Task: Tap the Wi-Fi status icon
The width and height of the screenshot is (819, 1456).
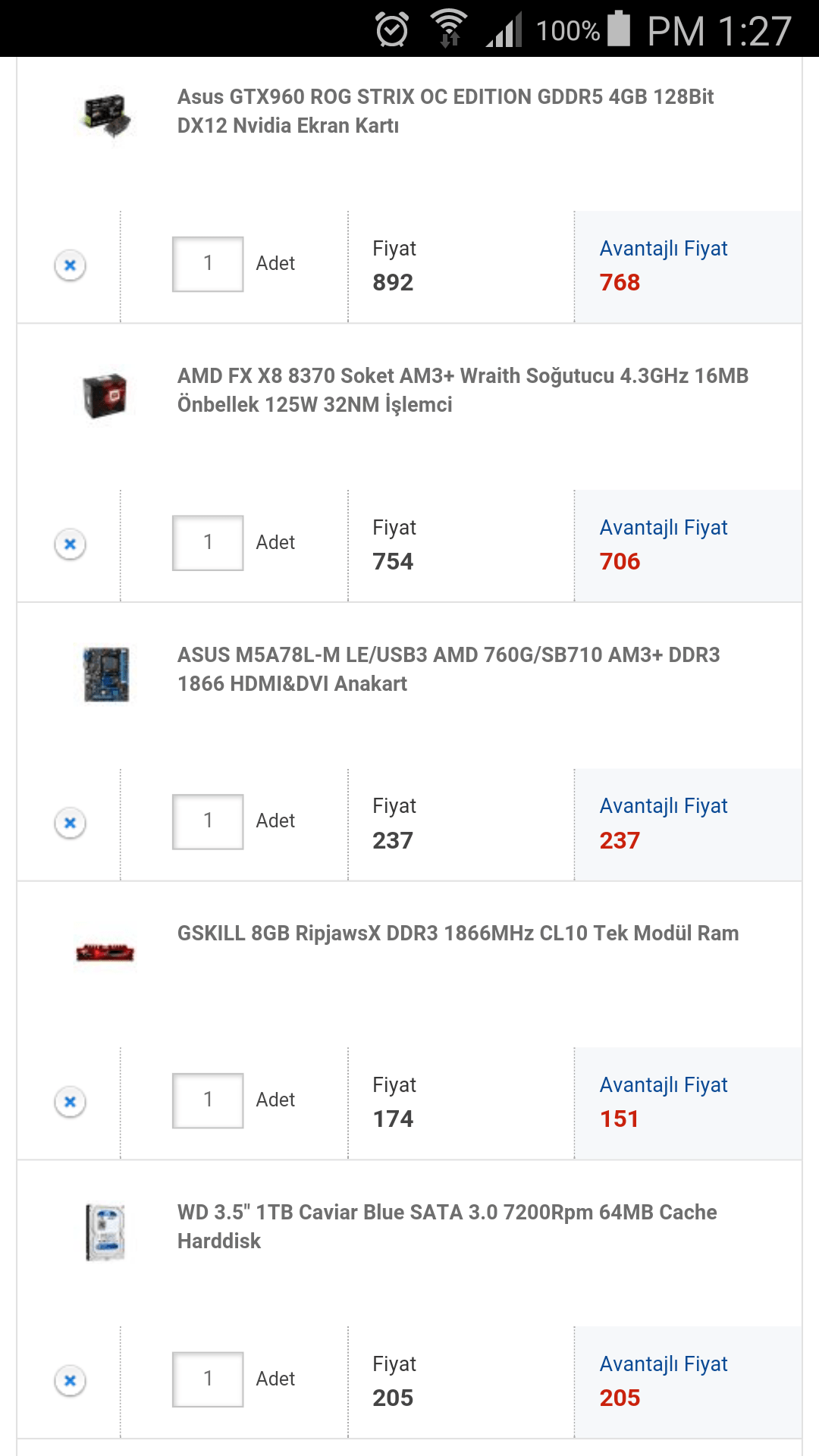Action: (x=449, y=29)
